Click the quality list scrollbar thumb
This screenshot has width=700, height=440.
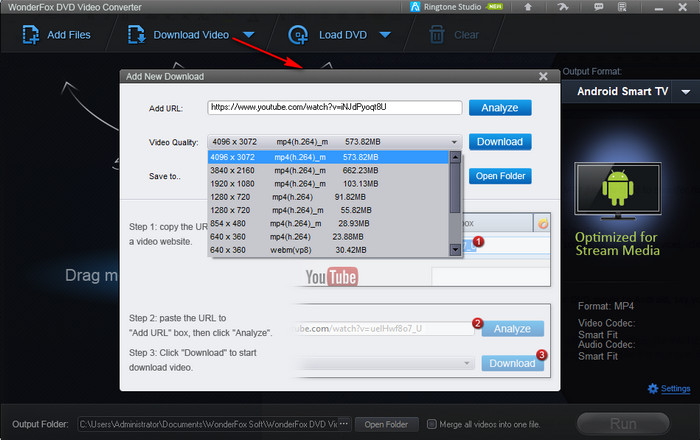[x=455, y=188]
